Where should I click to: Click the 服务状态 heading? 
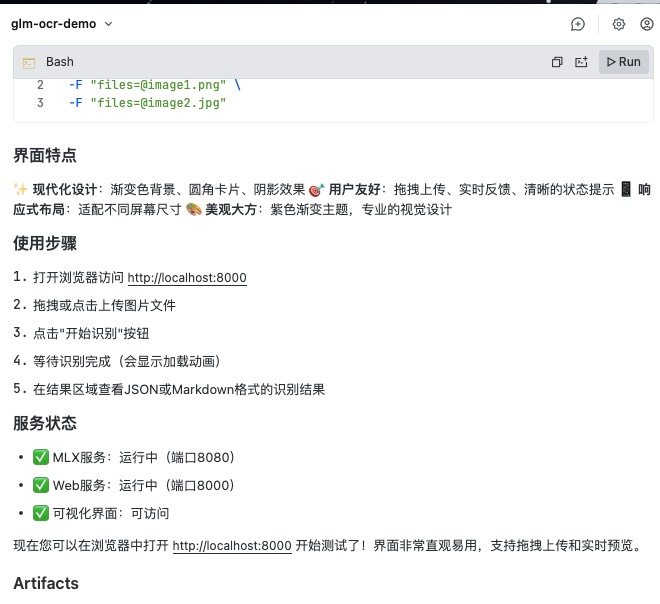[x=45, y=424]
